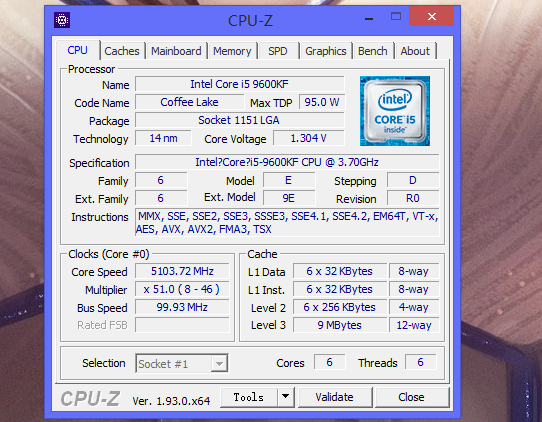Click the package value 'Socket 1151 LGA'
This screenshot has width=542, height=422.
point(239,120)
